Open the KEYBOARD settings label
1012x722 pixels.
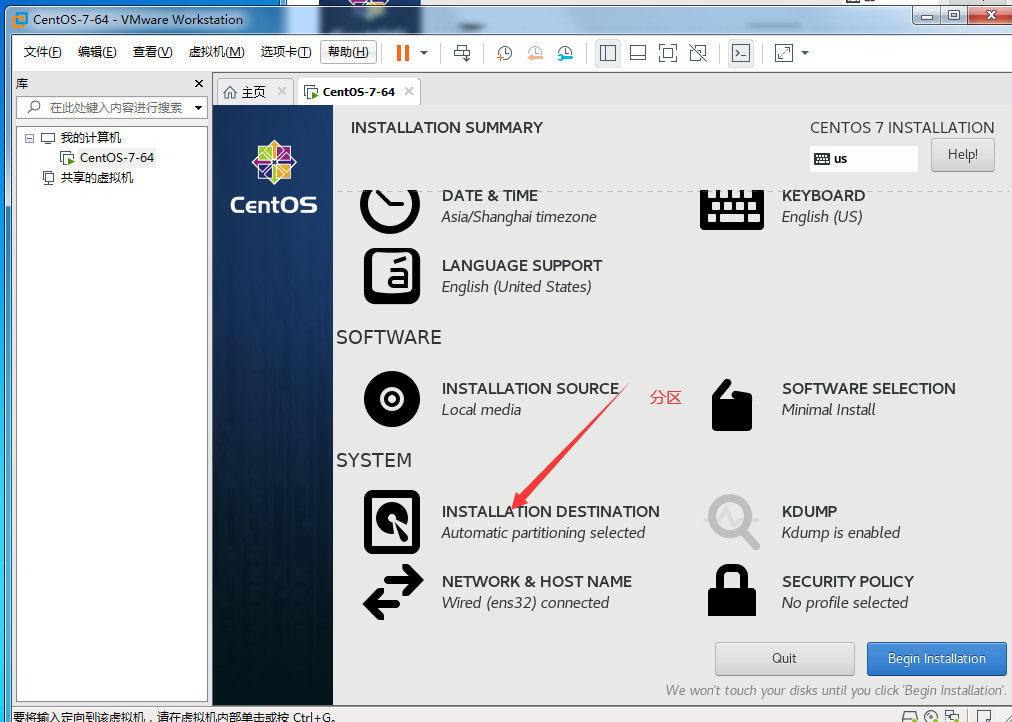click(x=824, y=196)
